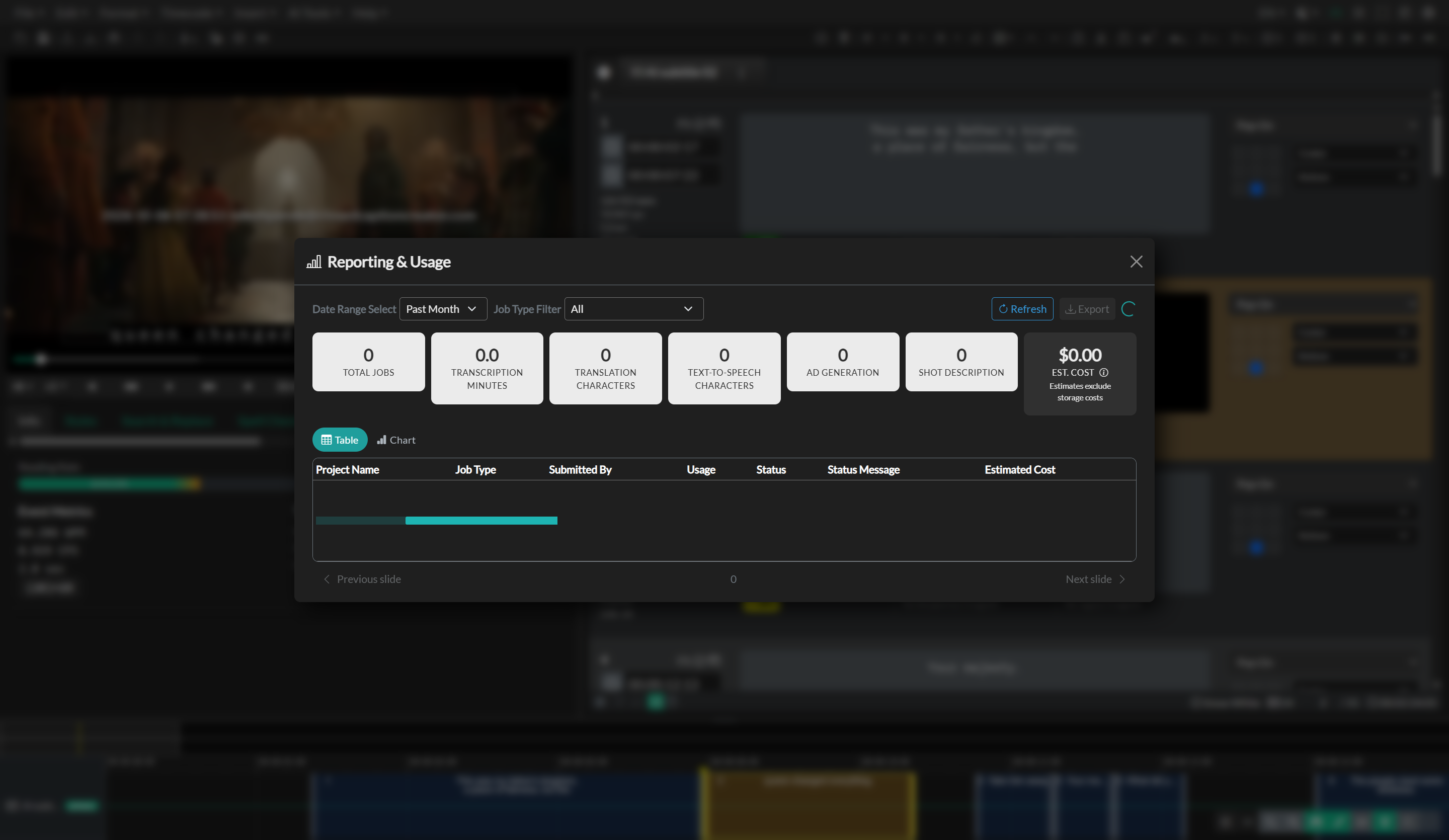Click the Text-to-Speech Characters stat card
Image resolution: width=1449 pixels, height=840 pixels.
[x=724, y=368]
